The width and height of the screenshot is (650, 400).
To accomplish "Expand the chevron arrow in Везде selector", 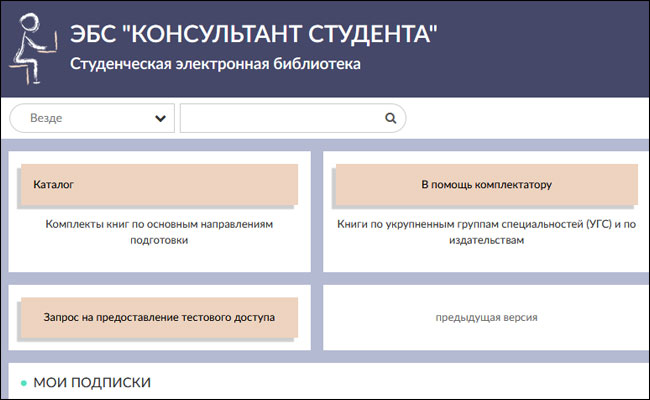I will pyautogui.click(x=160, y=118).
